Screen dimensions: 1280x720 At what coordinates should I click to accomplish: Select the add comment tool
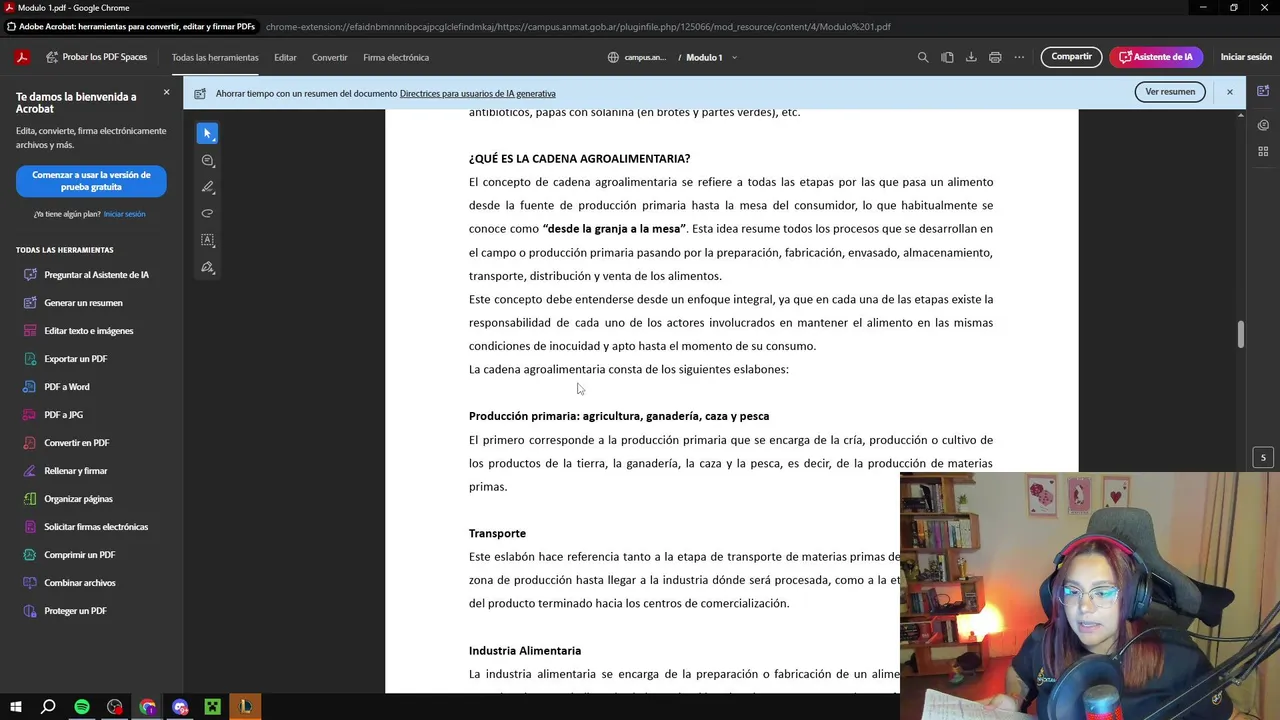[x=207, y=160]
